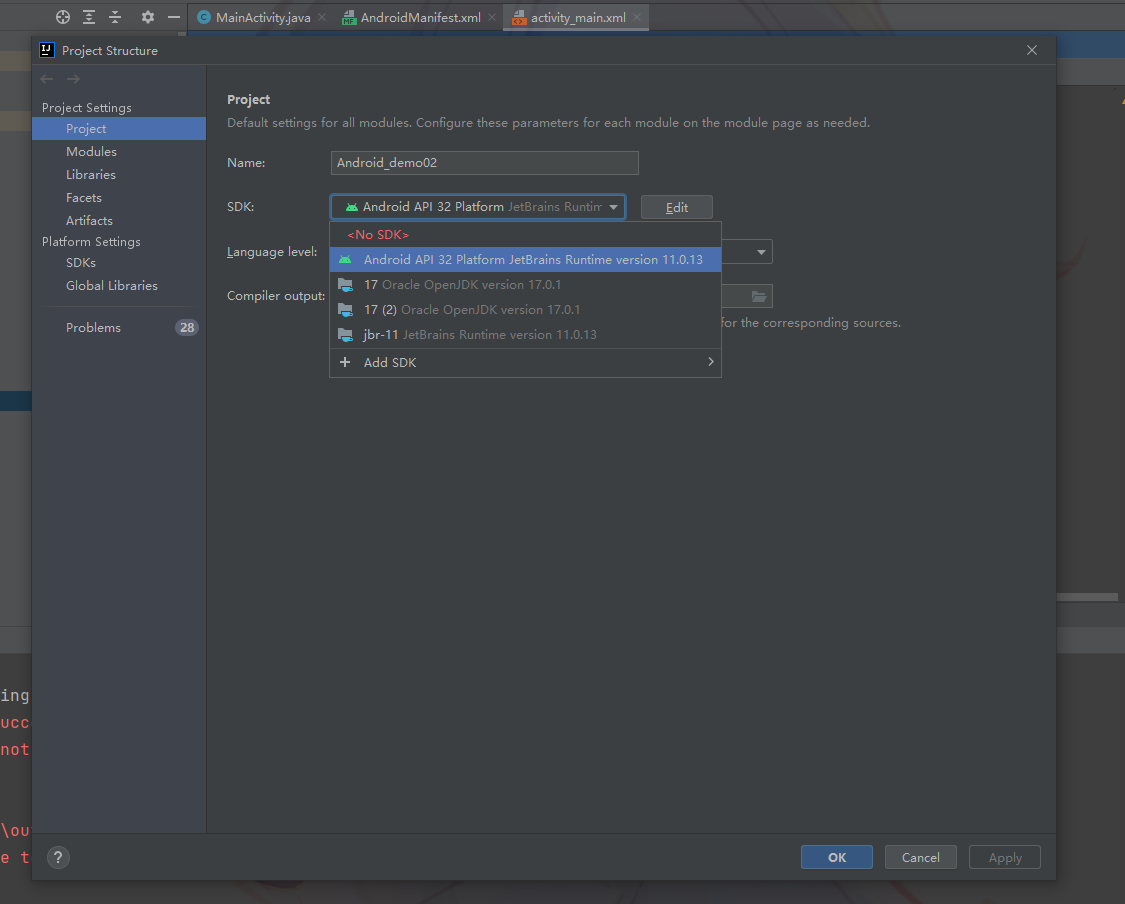This screenshot has width=1125, height=904.
Task: Close the activity_main.xml tab with its X
Action: coord(637,17)
